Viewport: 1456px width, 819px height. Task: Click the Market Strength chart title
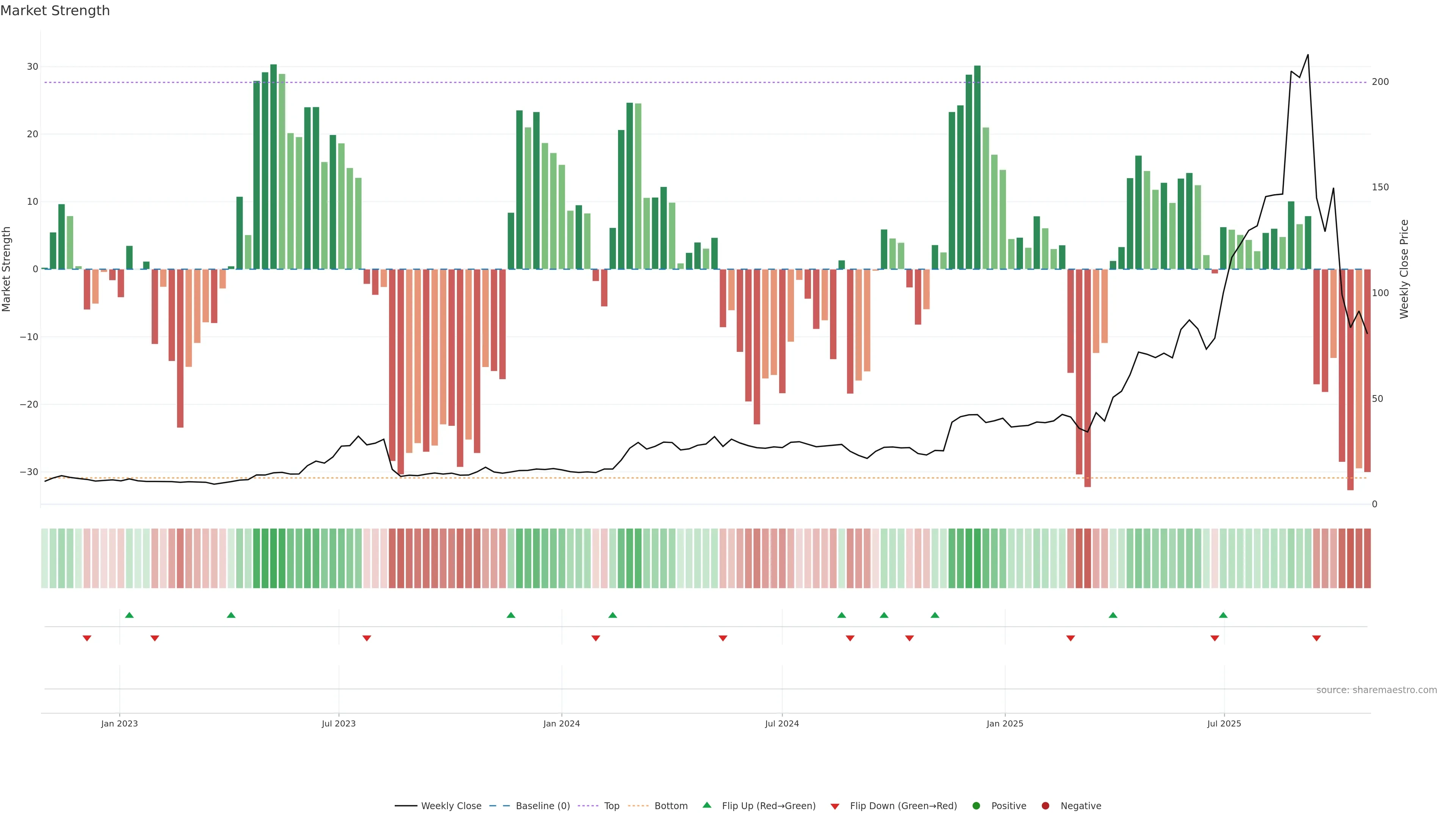click(x=55, y=11)
